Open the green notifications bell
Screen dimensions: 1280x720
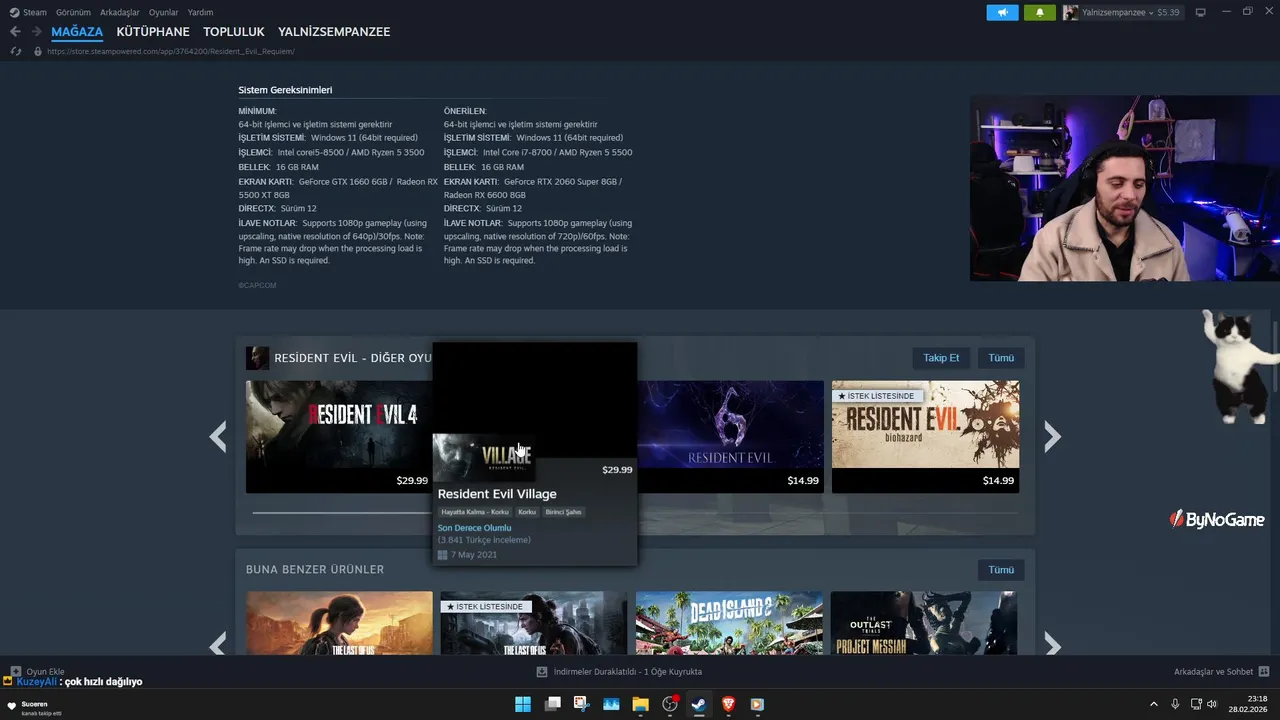tap(1039, 12)
